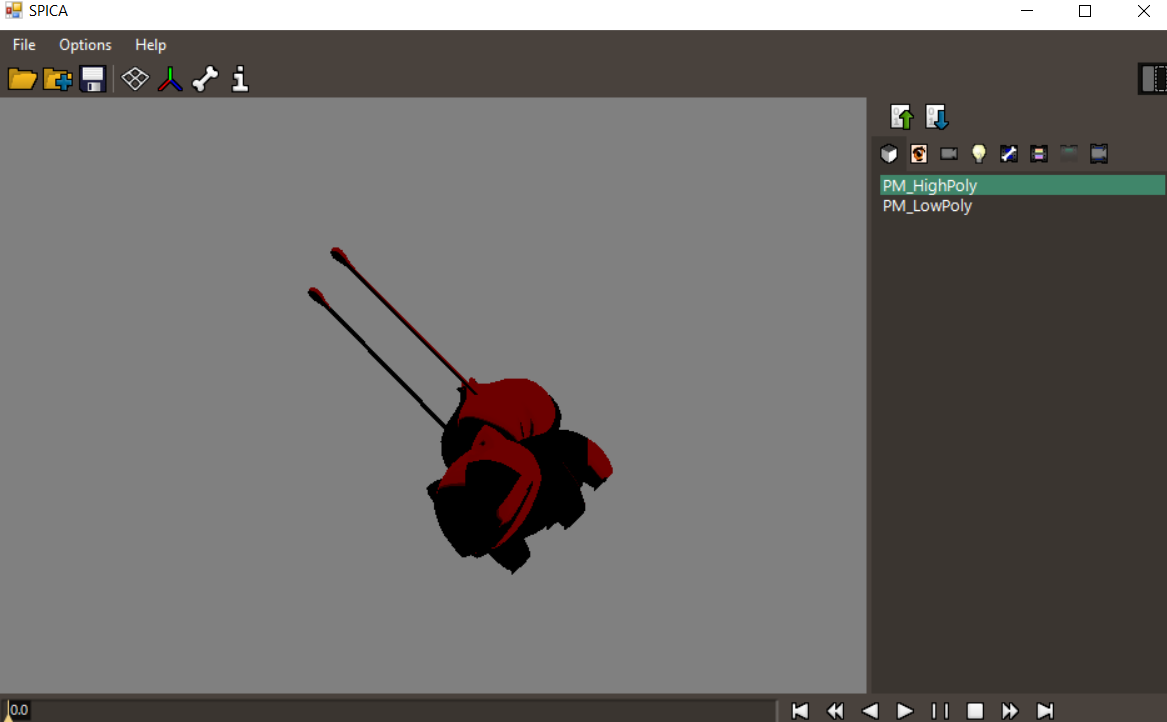
Task: Select PM_LowPoly in the model list
Action: coord(1022,205)
